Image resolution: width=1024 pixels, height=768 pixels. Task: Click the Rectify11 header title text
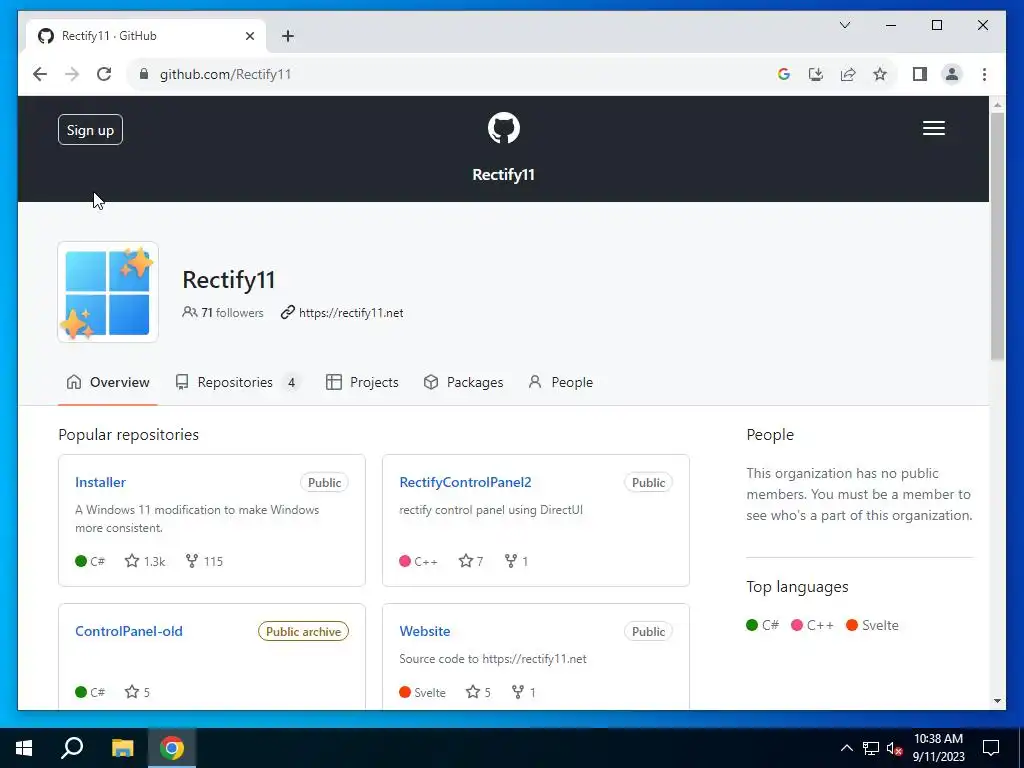click(504, 175)
